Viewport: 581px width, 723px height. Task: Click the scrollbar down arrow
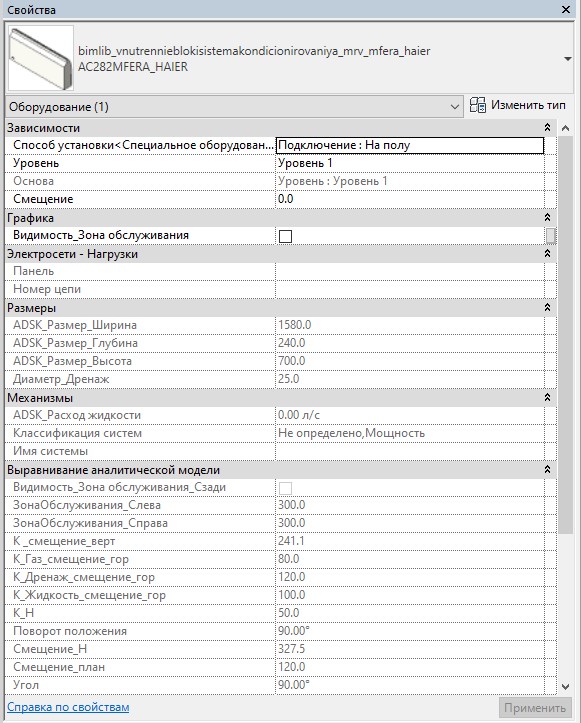566,687
